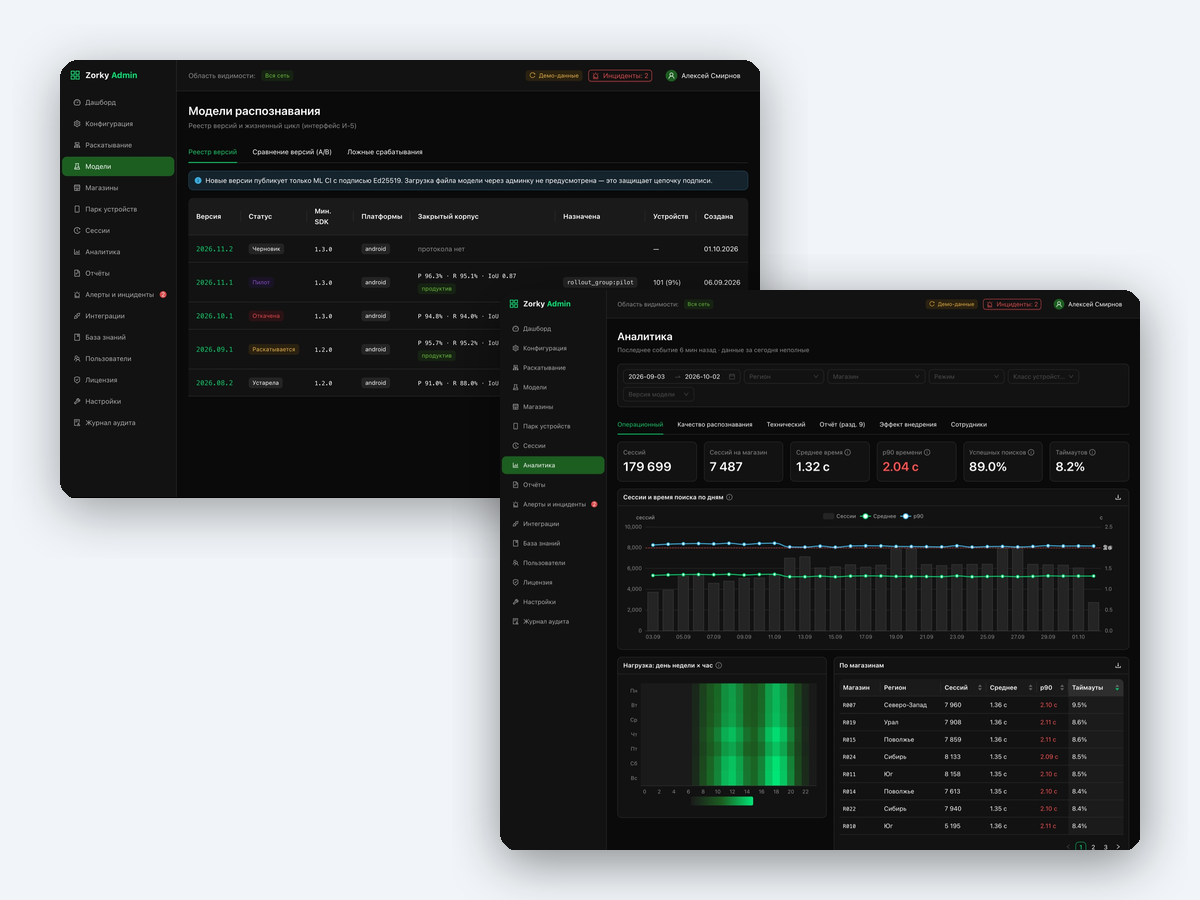Screen dimensions: 1200x900
Task: Open version 2026.10.1 in Модели window
Action: [x=214, y=316]
